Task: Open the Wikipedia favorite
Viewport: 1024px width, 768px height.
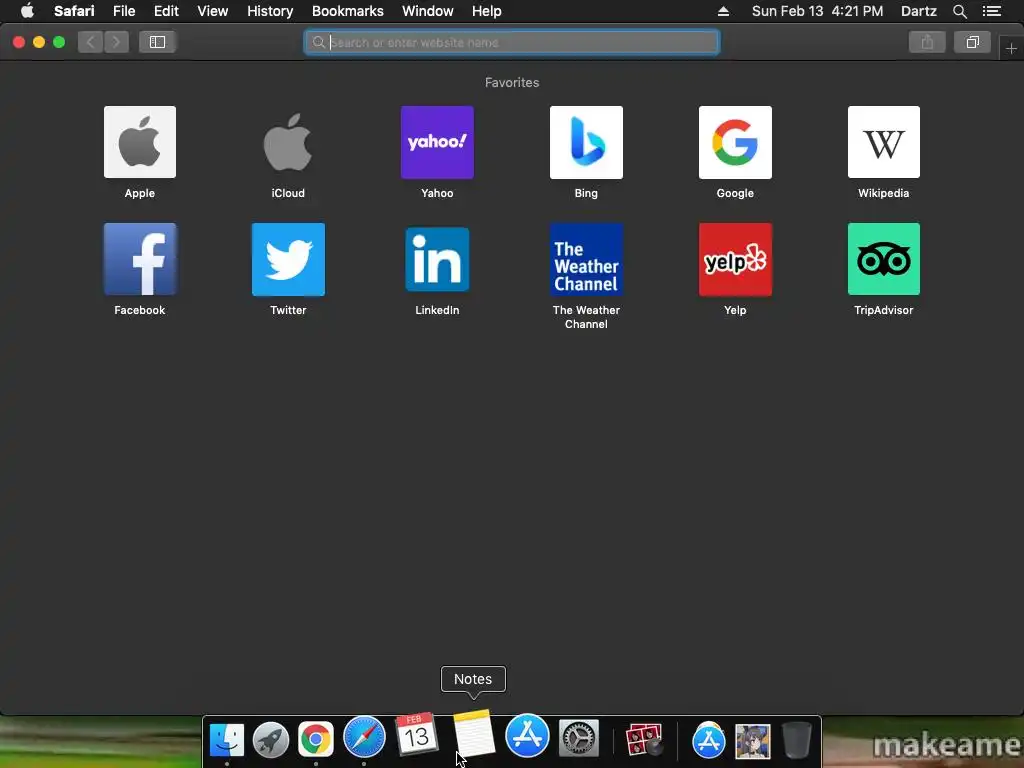Action: coord(884,142)
